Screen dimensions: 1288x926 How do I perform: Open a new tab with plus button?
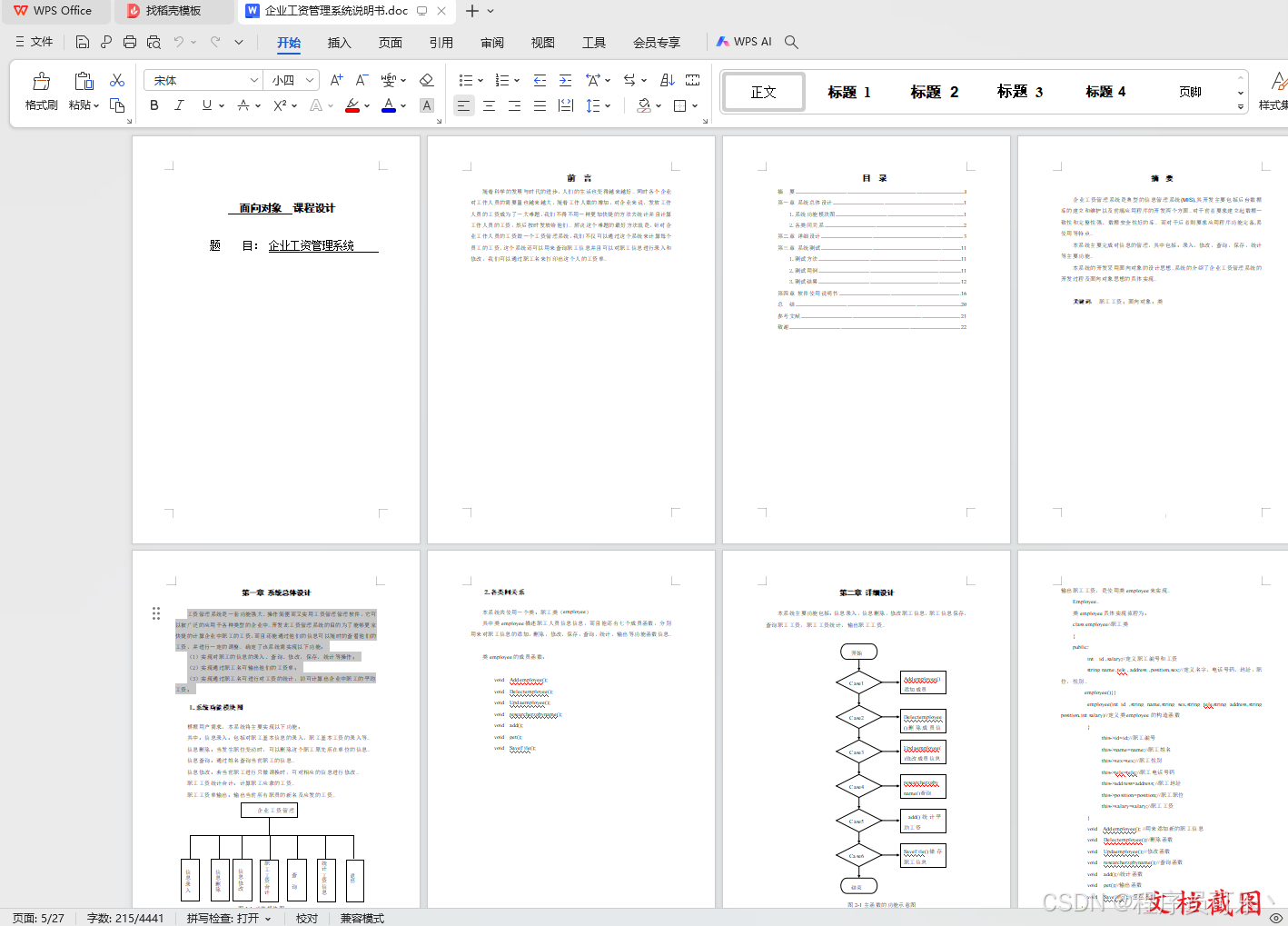coord(472,11)
